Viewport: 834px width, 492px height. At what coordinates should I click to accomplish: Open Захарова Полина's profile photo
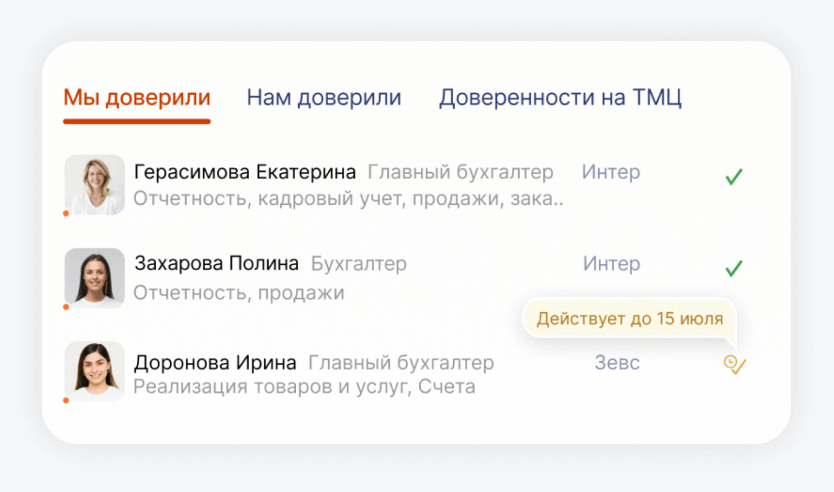pyautogui.click(x=94, y=277)
